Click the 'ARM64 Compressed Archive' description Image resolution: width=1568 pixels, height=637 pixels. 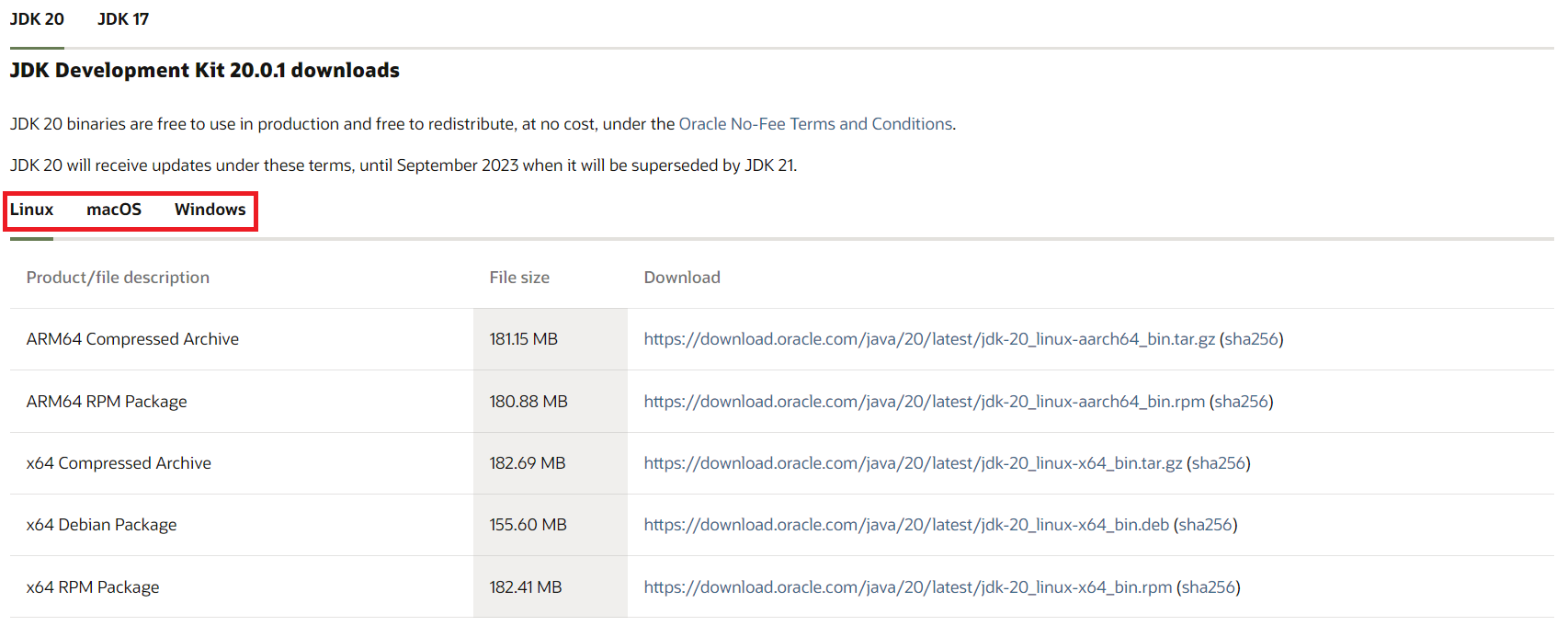[132, 339]
